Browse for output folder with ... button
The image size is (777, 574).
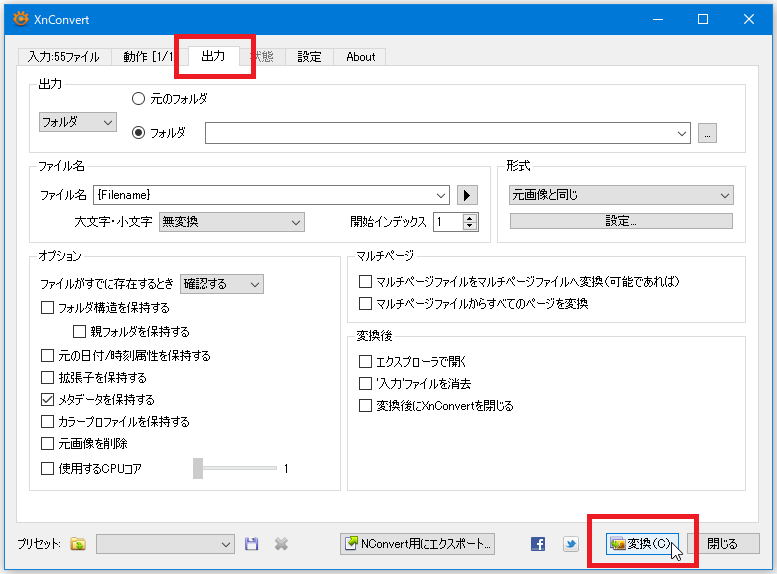point(707,133)
